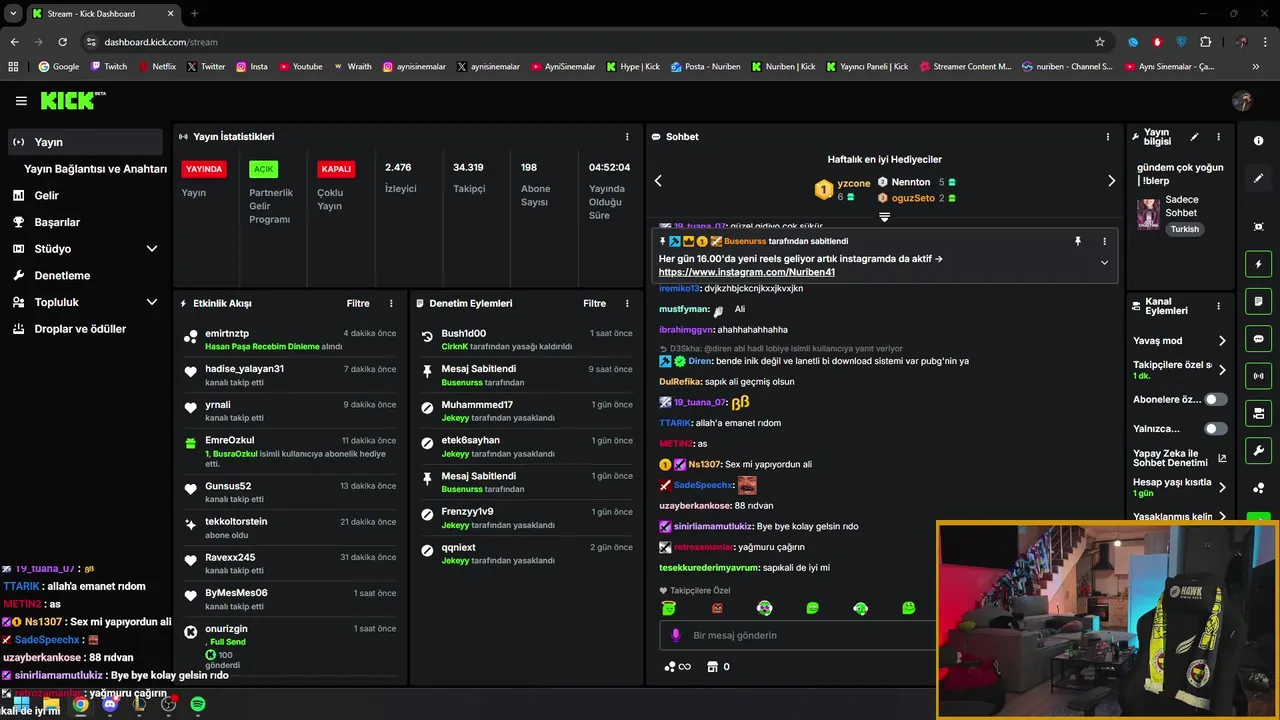The width and height of the screenshot is (1280, 720).
Task: Select the AÇIK partner program badge
Action: 263,169
